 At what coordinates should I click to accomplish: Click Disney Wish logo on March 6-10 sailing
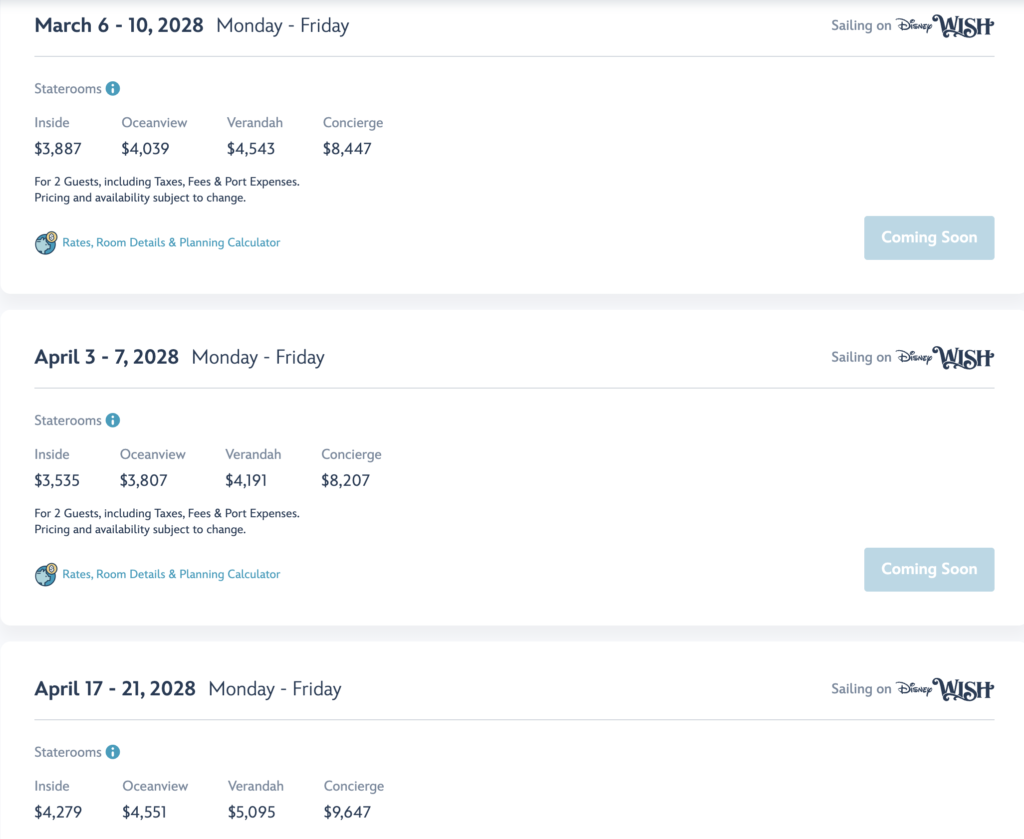(945, 26)
